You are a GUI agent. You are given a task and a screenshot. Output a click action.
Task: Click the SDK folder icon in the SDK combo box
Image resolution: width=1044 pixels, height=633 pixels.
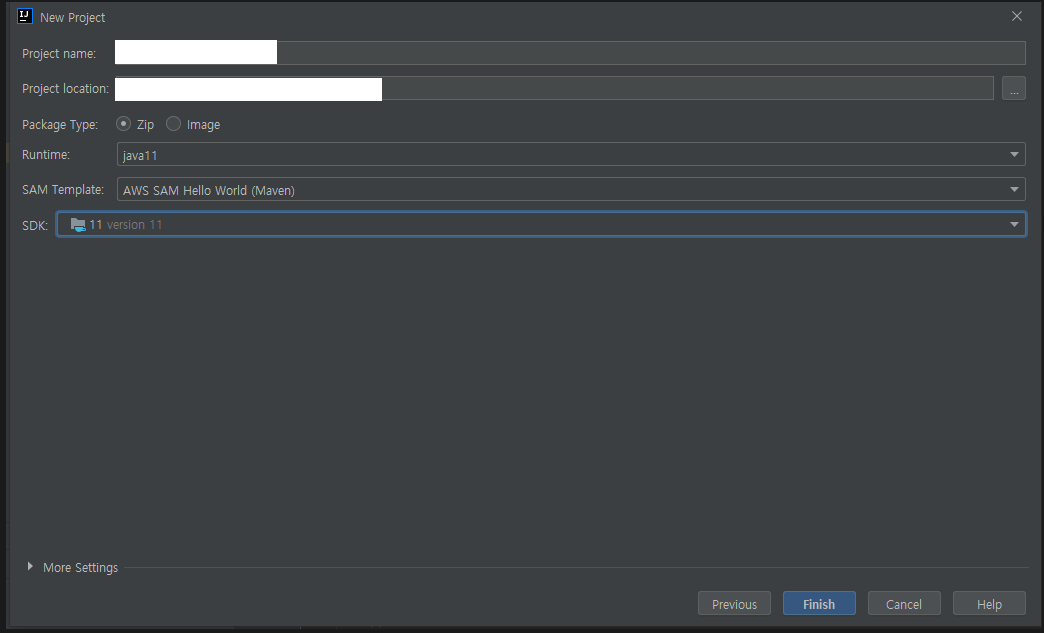click(x=78, y=225)
